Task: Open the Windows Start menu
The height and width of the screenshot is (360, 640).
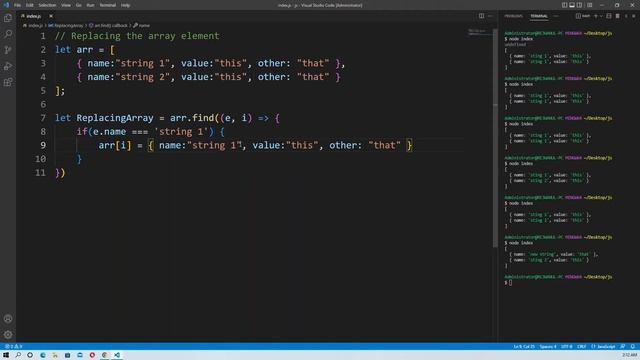Action: (x=6, y=355)
